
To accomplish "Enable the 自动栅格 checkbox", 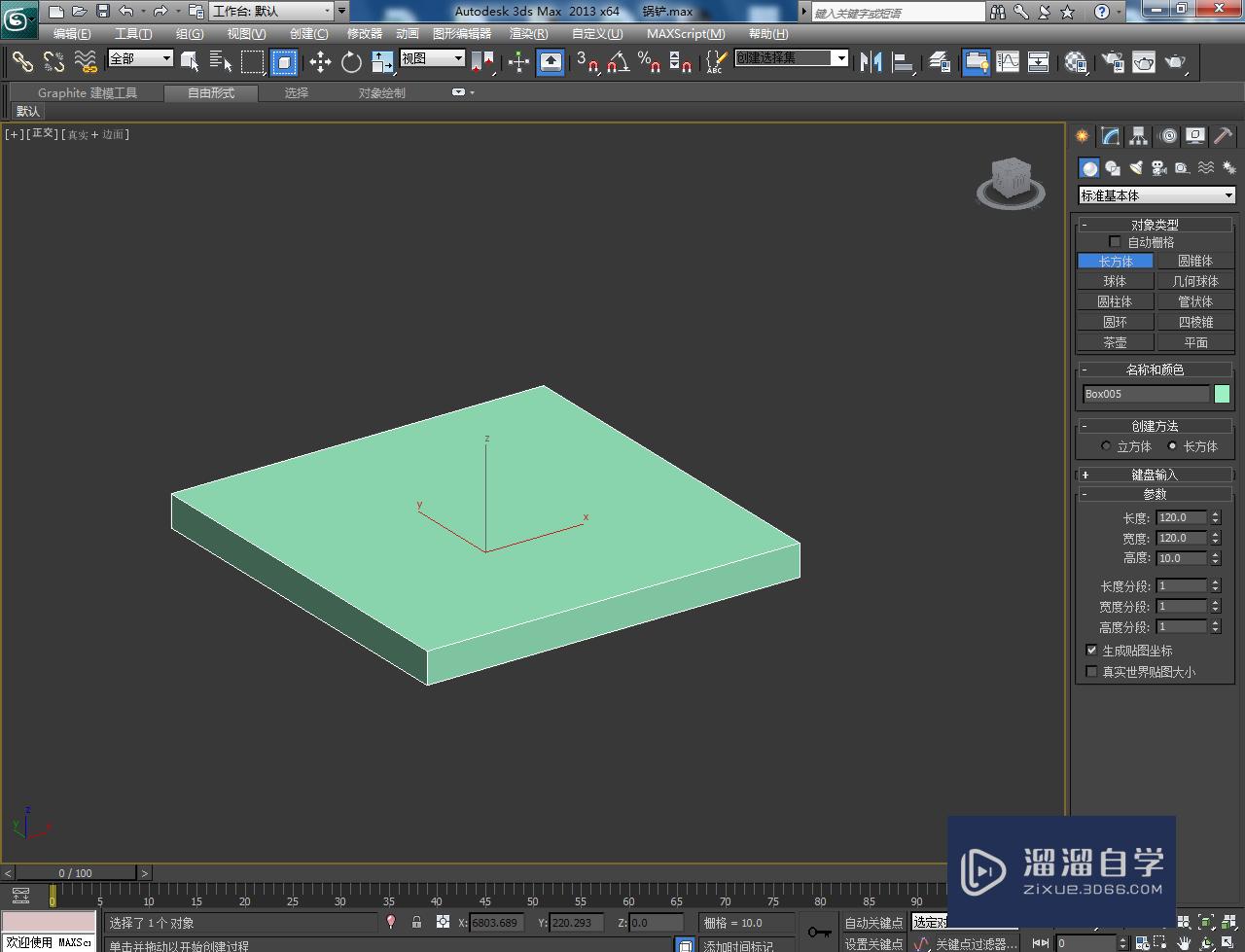I will pyautogui.click(x=1115, y=242).
